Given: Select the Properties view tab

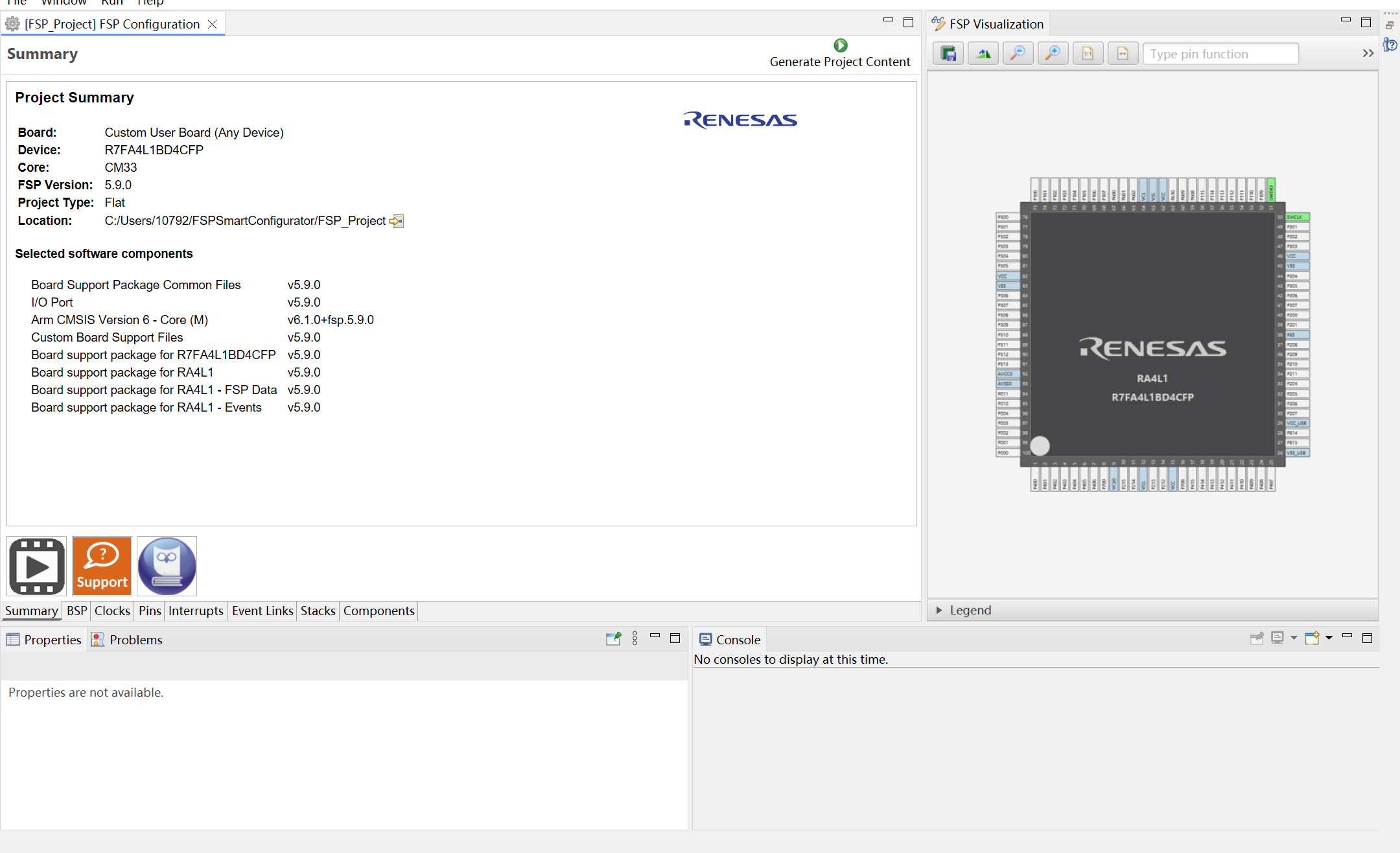Looking at the screenshot, I should tap(44, 640).
